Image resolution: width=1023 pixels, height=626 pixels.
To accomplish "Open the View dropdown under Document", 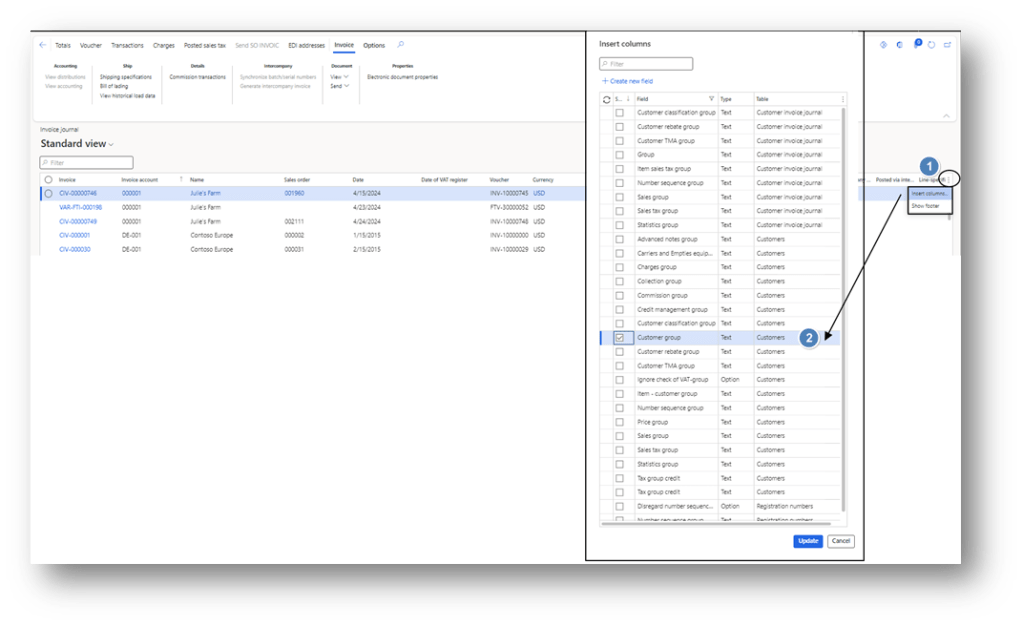I will (x=340, y=77).
